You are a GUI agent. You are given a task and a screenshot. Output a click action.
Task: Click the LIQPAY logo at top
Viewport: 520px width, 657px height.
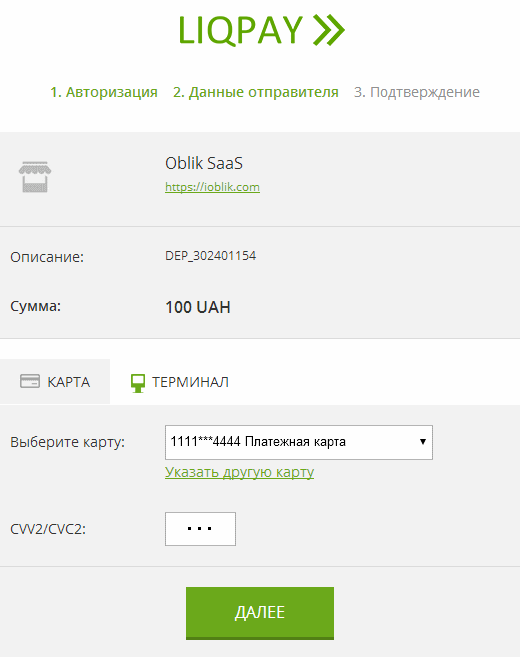click(x=261, y=30)
